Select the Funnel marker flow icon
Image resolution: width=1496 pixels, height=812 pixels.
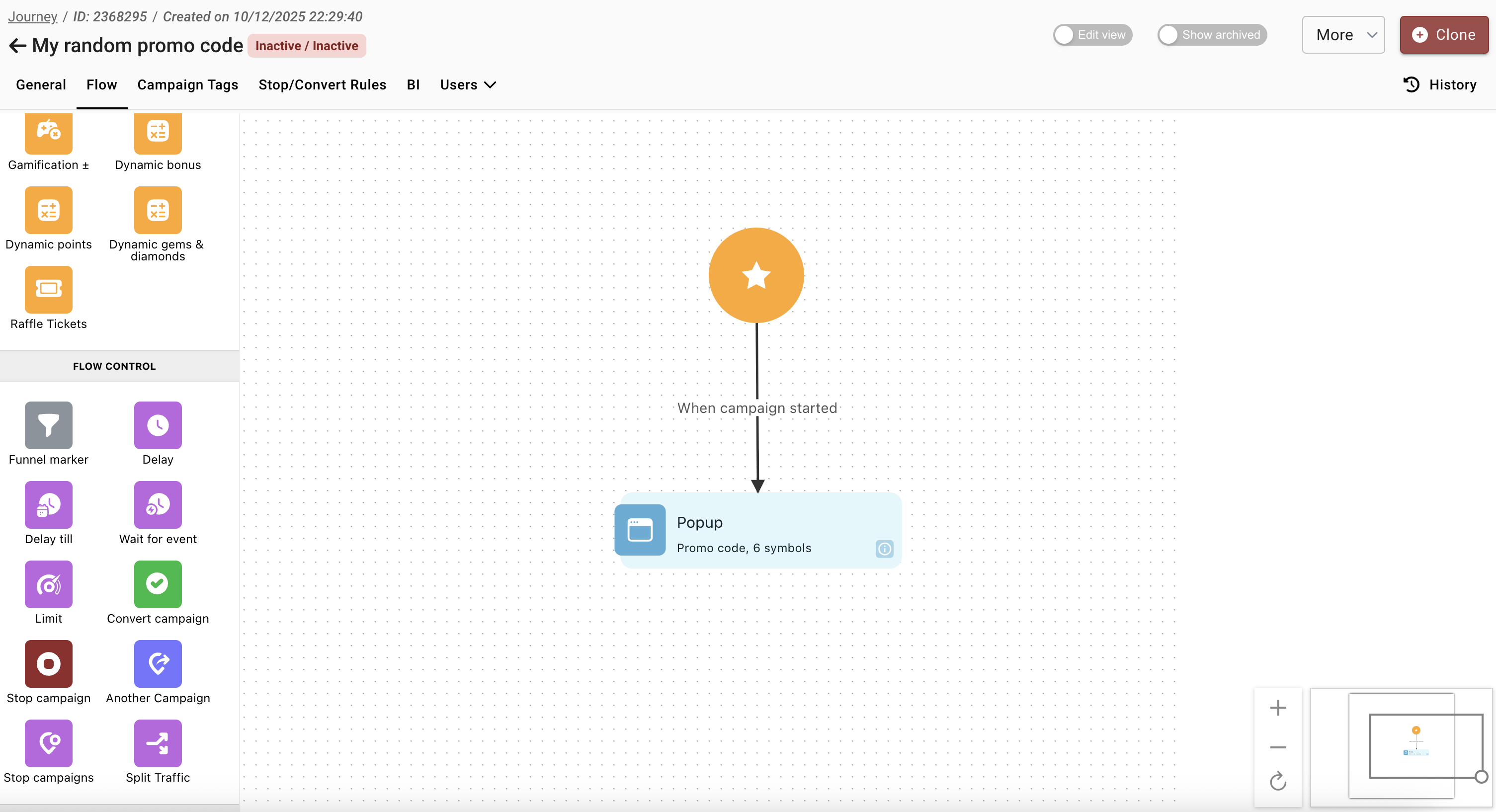[48, 425]
